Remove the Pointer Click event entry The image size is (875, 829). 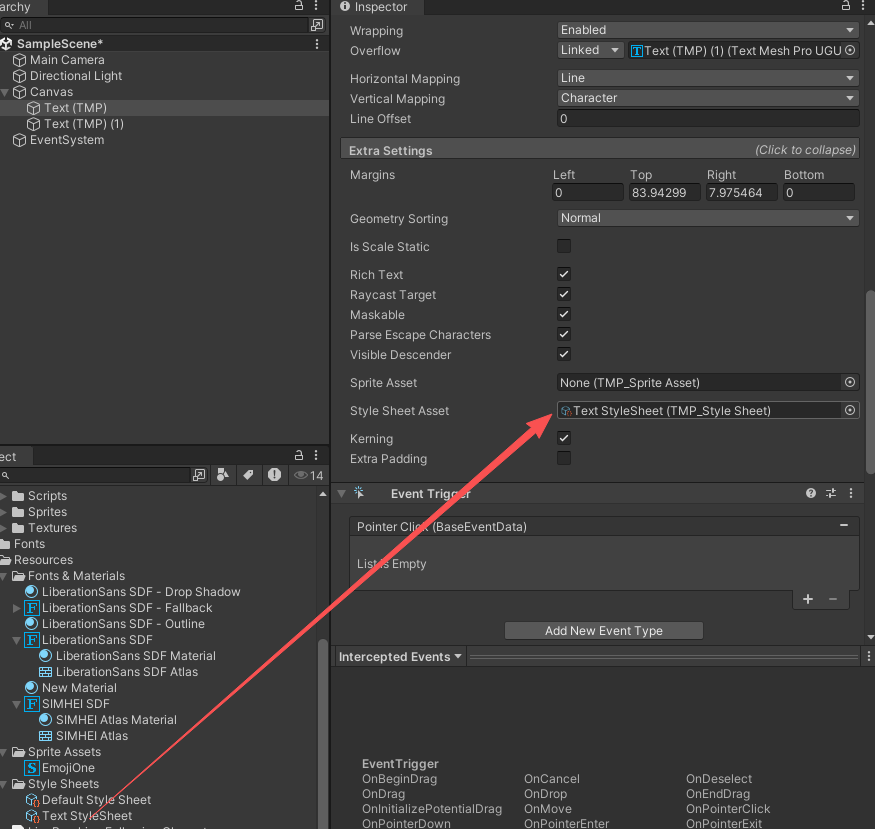click(844, 526)
